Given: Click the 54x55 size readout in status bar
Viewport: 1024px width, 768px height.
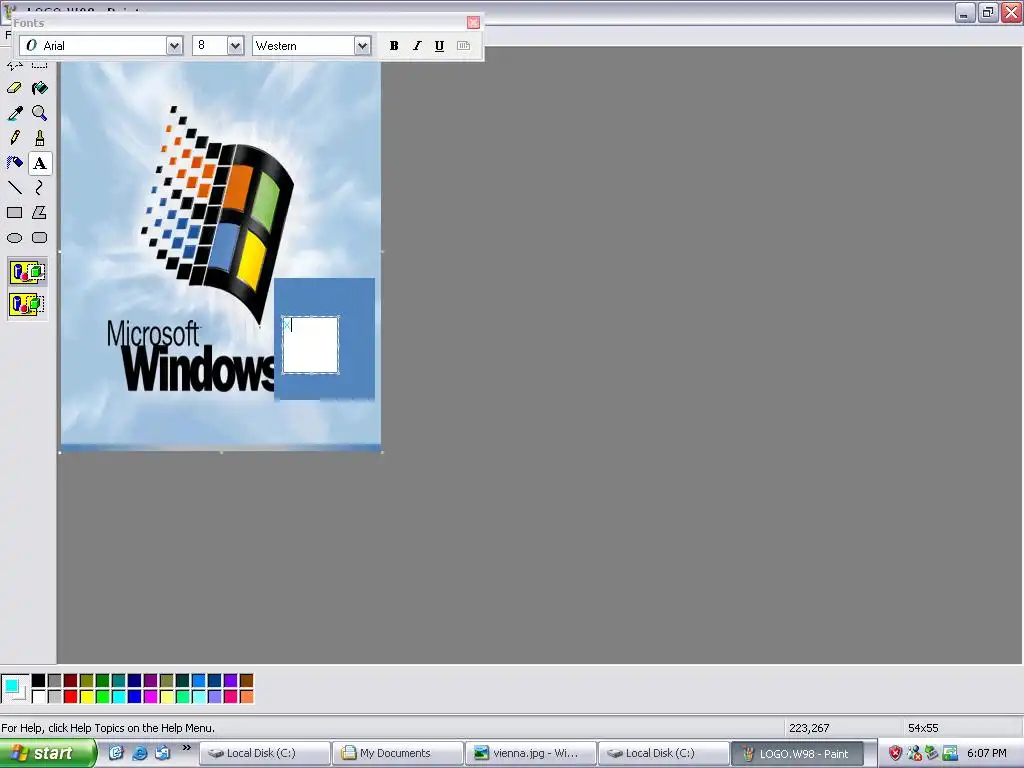Looking at the screenshot, I should pyautogui.click(x=923, y=728).
